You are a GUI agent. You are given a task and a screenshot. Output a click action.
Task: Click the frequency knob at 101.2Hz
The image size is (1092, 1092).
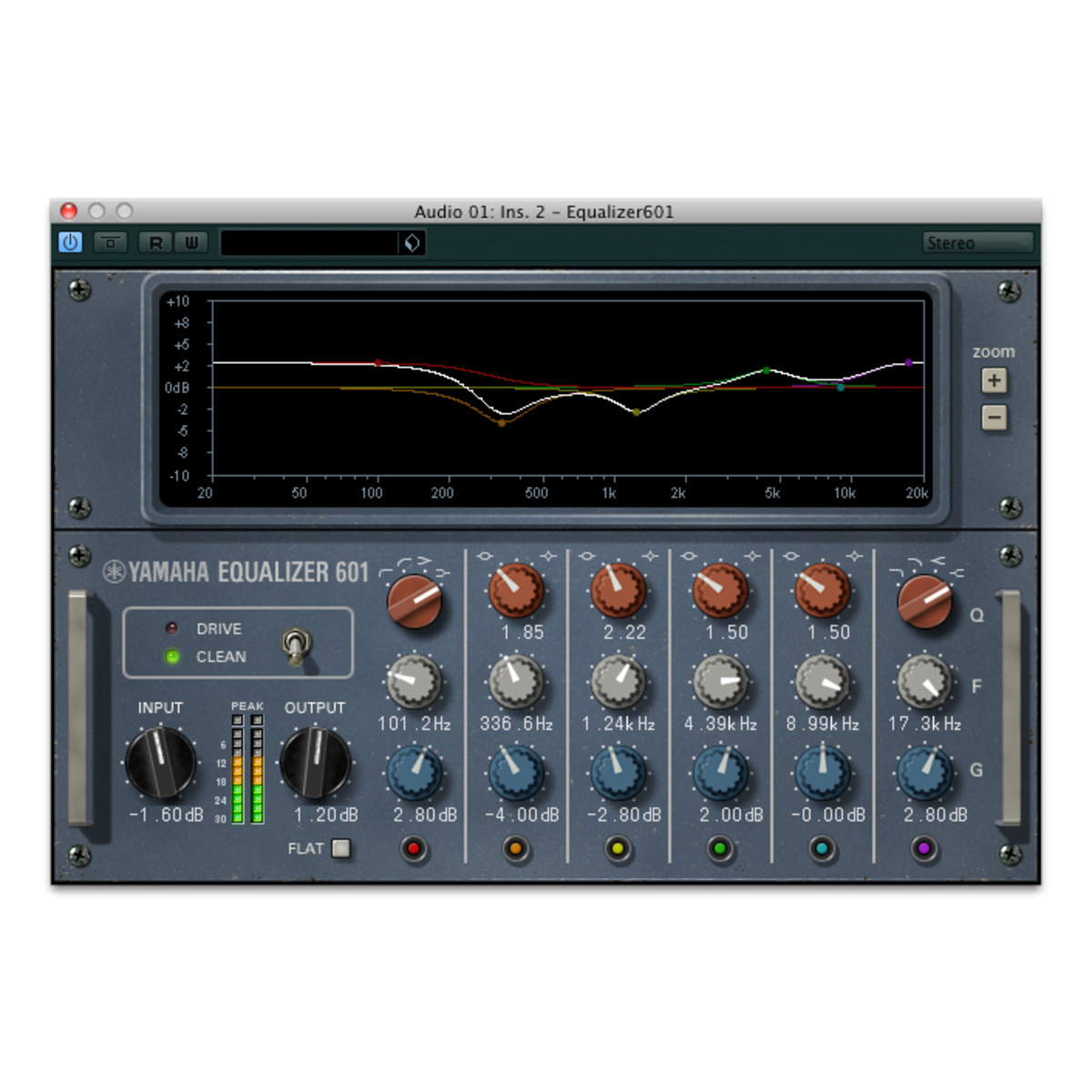(x=414, y=682)
